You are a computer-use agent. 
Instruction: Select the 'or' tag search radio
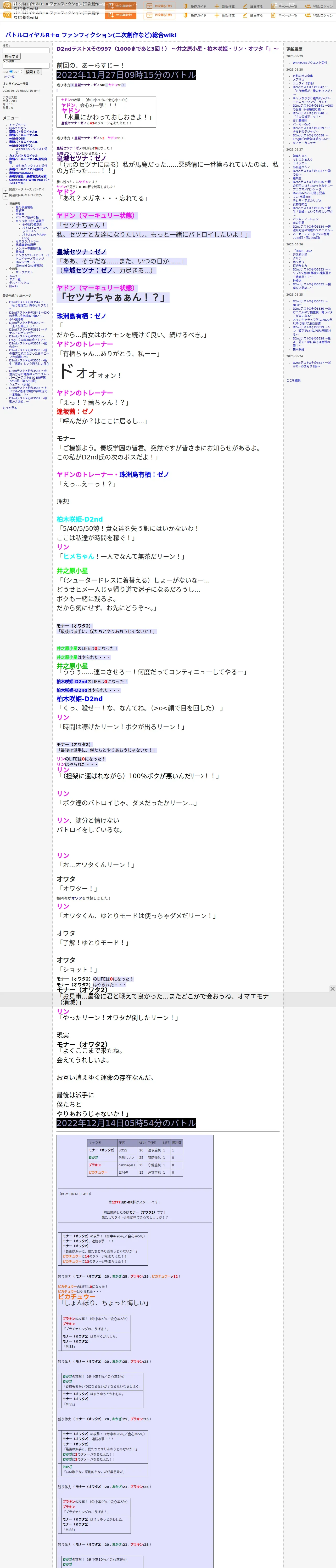pyautogui.click(x=20, y=71)
